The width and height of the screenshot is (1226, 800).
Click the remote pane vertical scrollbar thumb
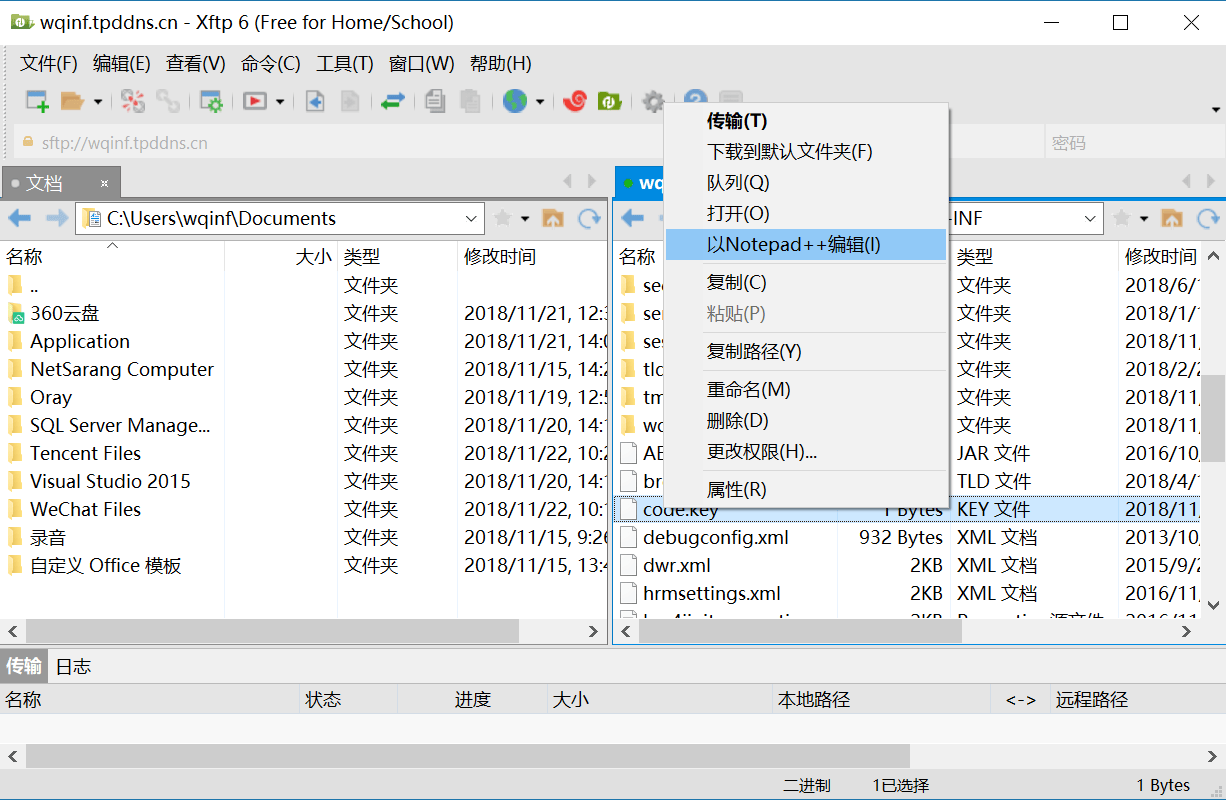point(1213,415)
